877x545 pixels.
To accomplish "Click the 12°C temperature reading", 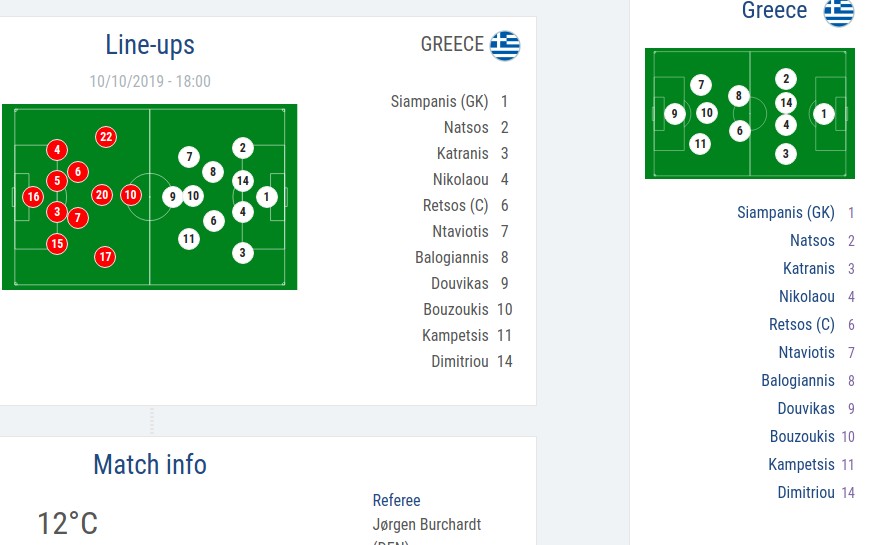I will pyautogui.click(x=67, y=523).
